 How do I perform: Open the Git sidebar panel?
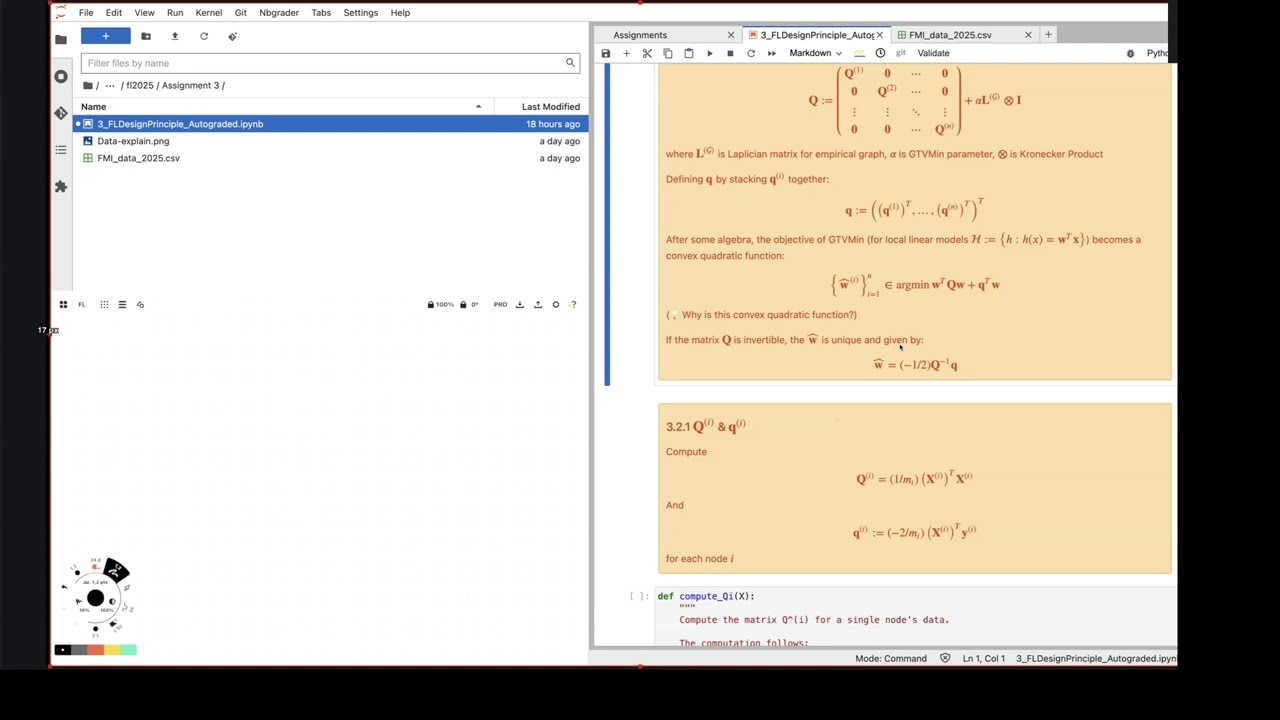[x=61, y=113]
